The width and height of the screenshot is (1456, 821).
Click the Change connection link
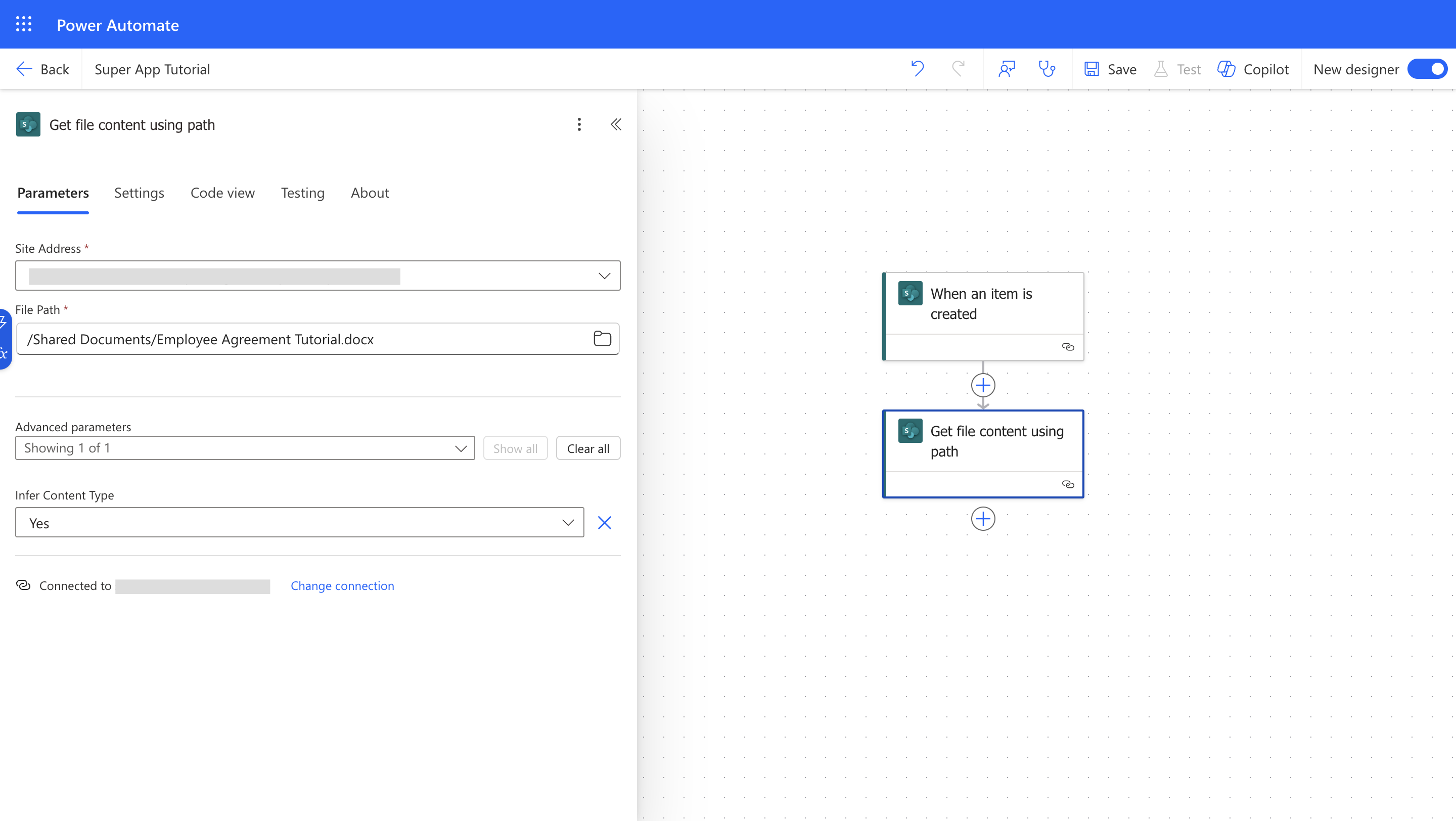point(342,586)
